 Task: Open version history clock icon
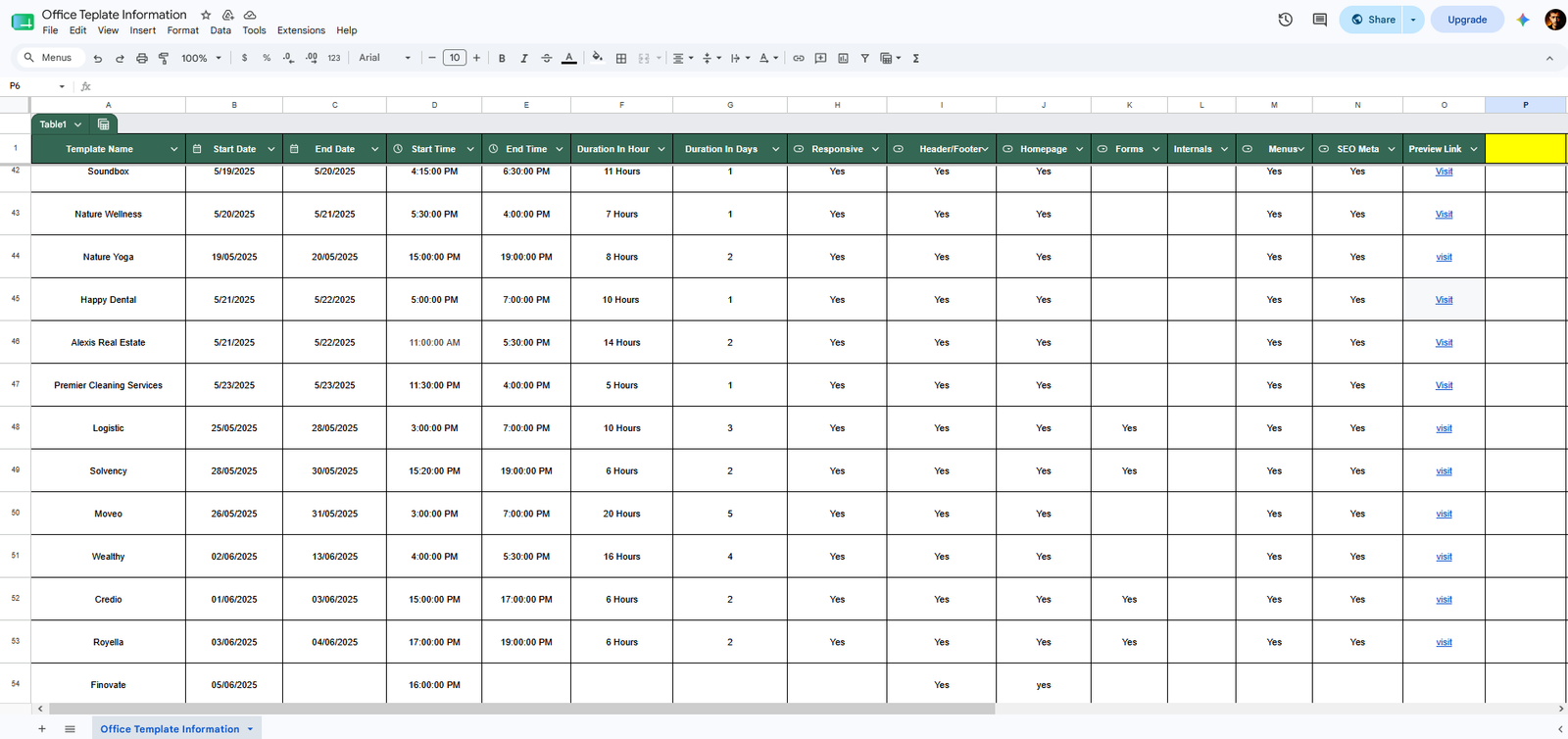click(x=1286, y=20)
